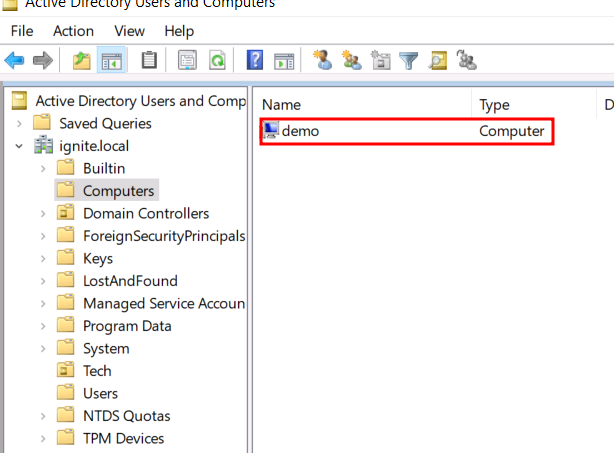
Task: Expand the TPM Devices node
Action: (43, 439)
